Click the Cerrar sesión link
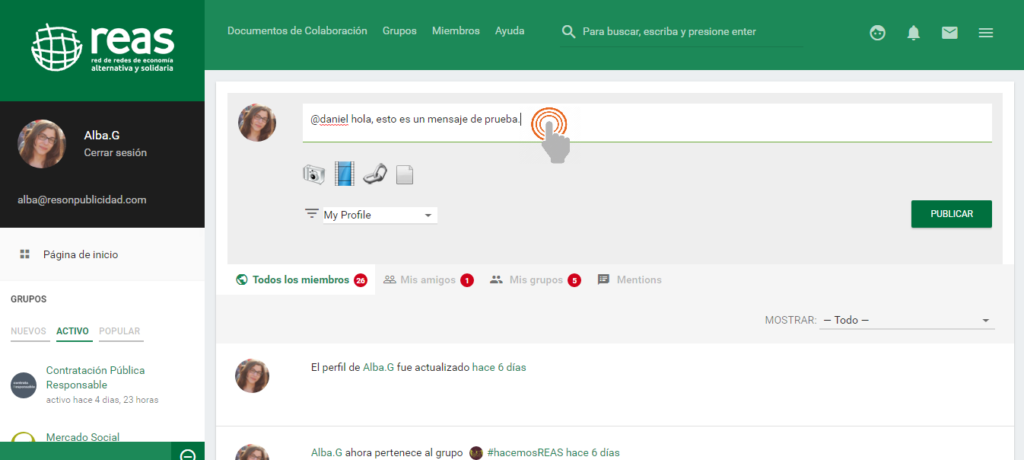This screenshot has width=1024, height=460. [115, 153]
